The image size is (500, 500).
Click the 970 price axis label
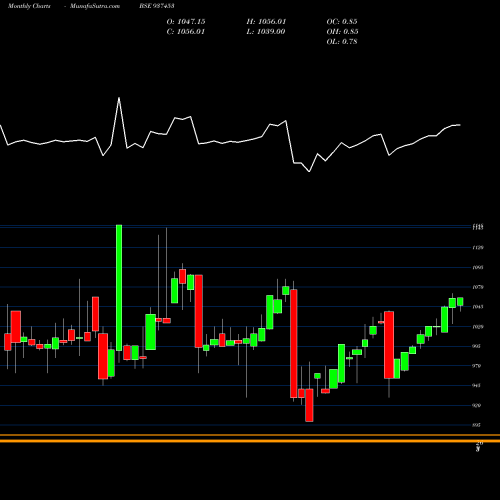coord(477,366)
